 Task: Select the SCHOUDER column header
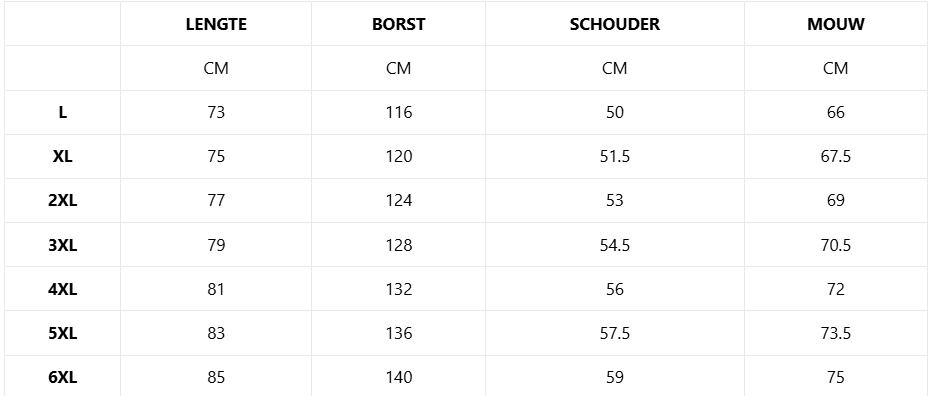pyautogui.click(x=614, y=24)
